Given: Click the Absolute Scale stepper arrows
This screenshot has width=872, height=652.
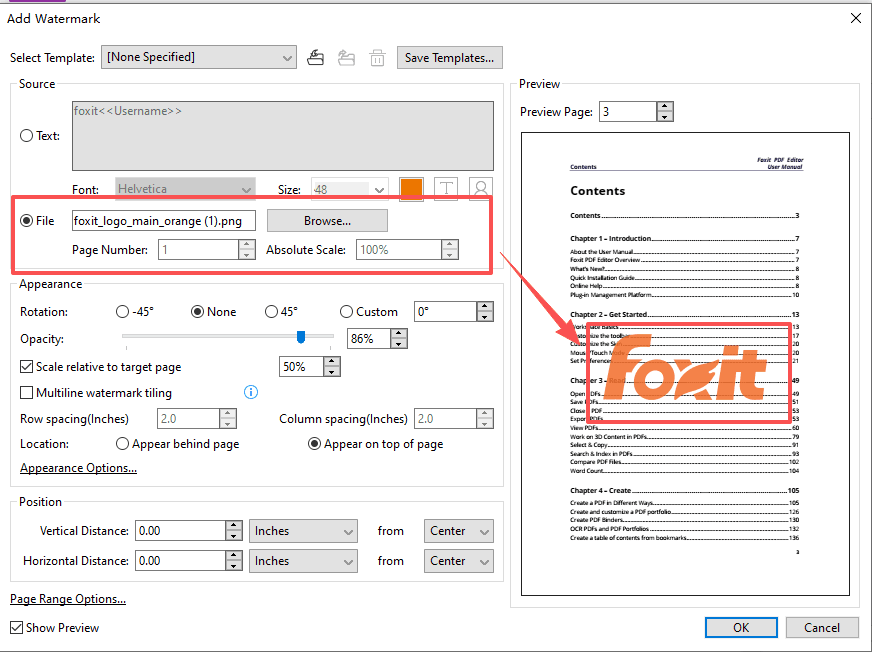Looking at the screenshot, I should pyautogui.click(x=450, y=250).
